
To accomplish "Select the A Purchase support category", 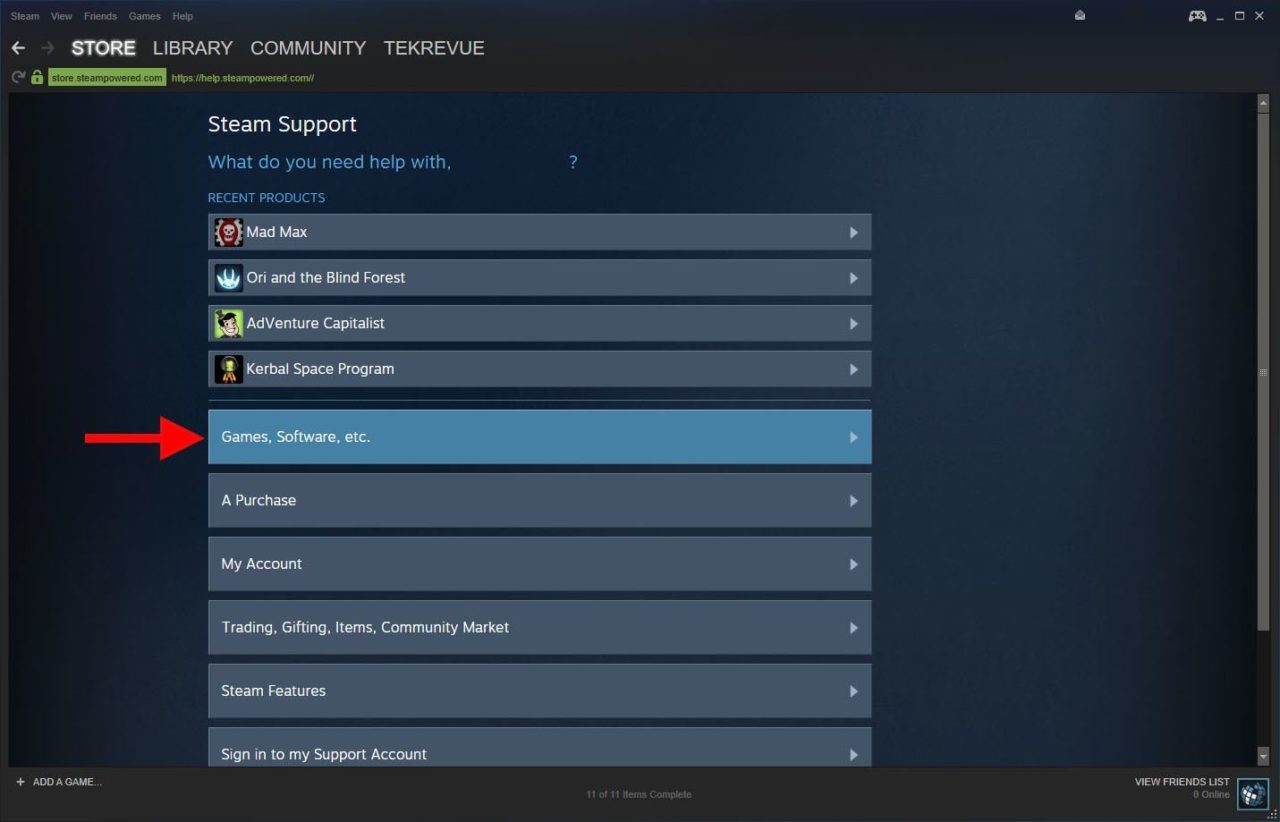I will coord(539,500).
